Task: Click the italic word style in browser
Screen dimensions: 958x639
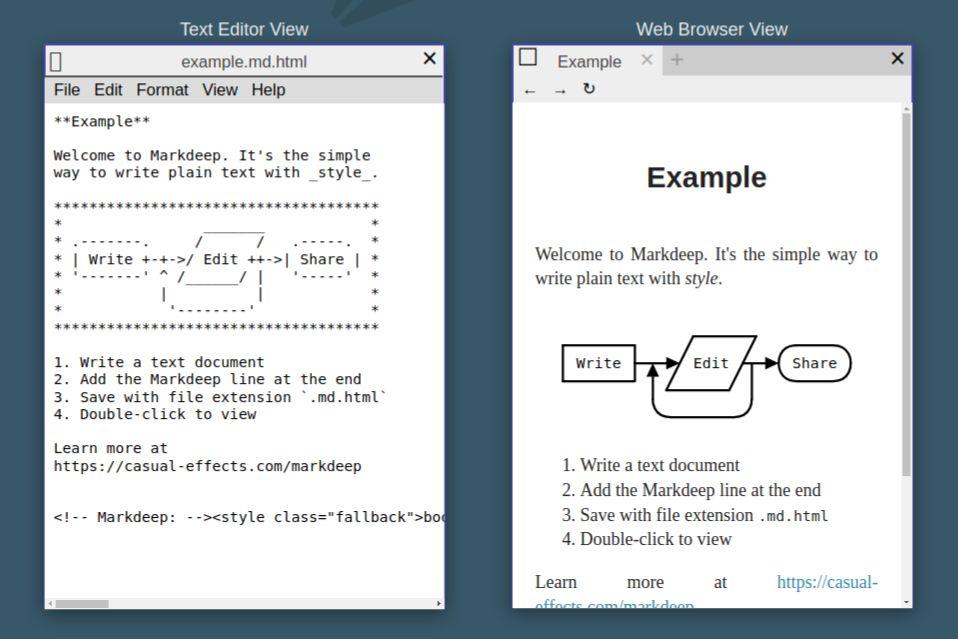Action: click(x=701, y=279)
